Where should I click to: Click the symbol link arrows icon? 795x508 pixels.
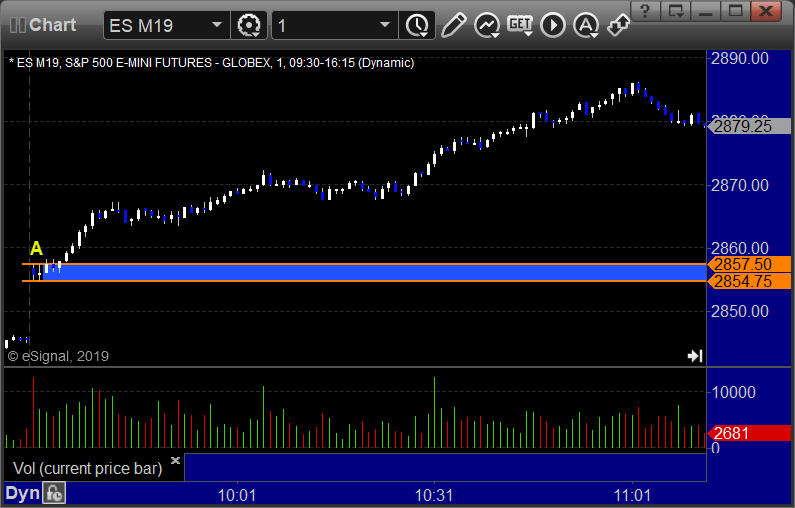point(619,25)
